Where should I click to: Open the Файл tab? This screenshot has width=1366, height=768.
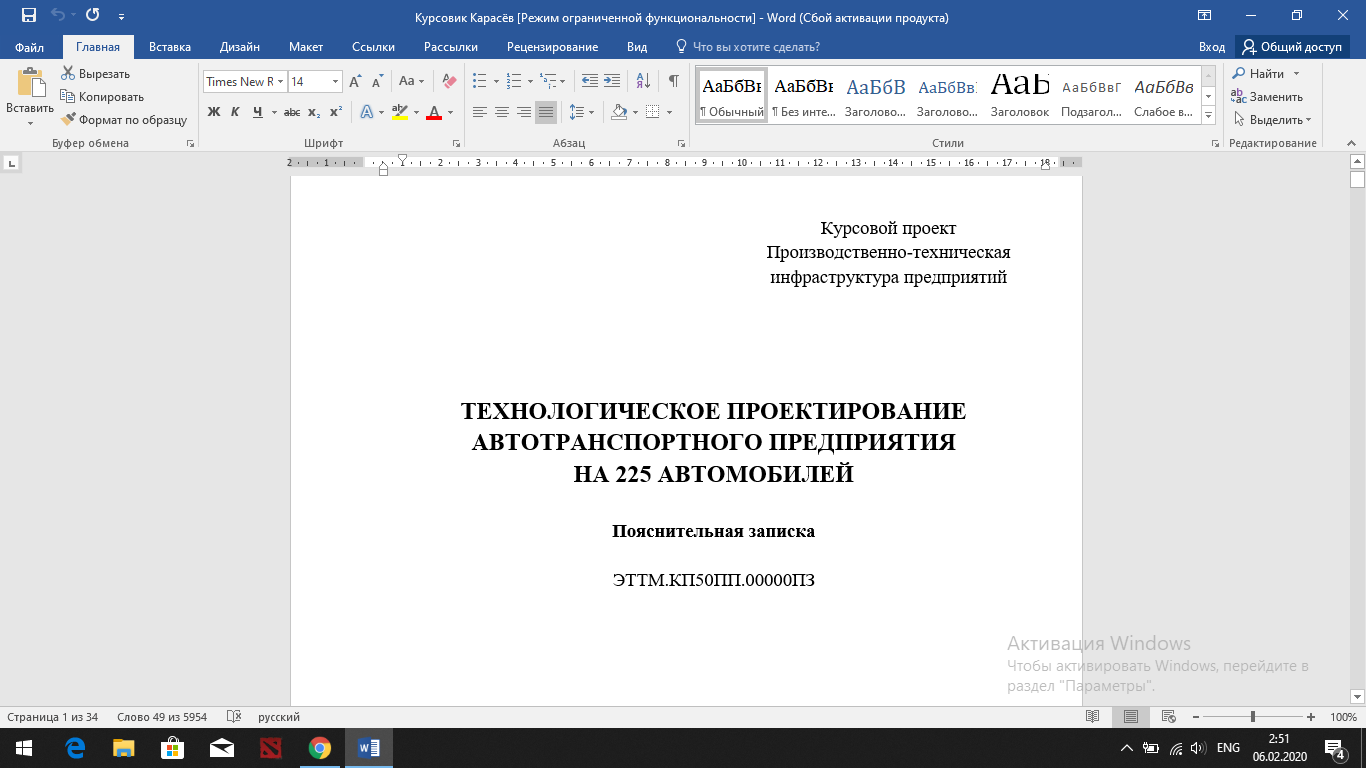tap(29, 47)
